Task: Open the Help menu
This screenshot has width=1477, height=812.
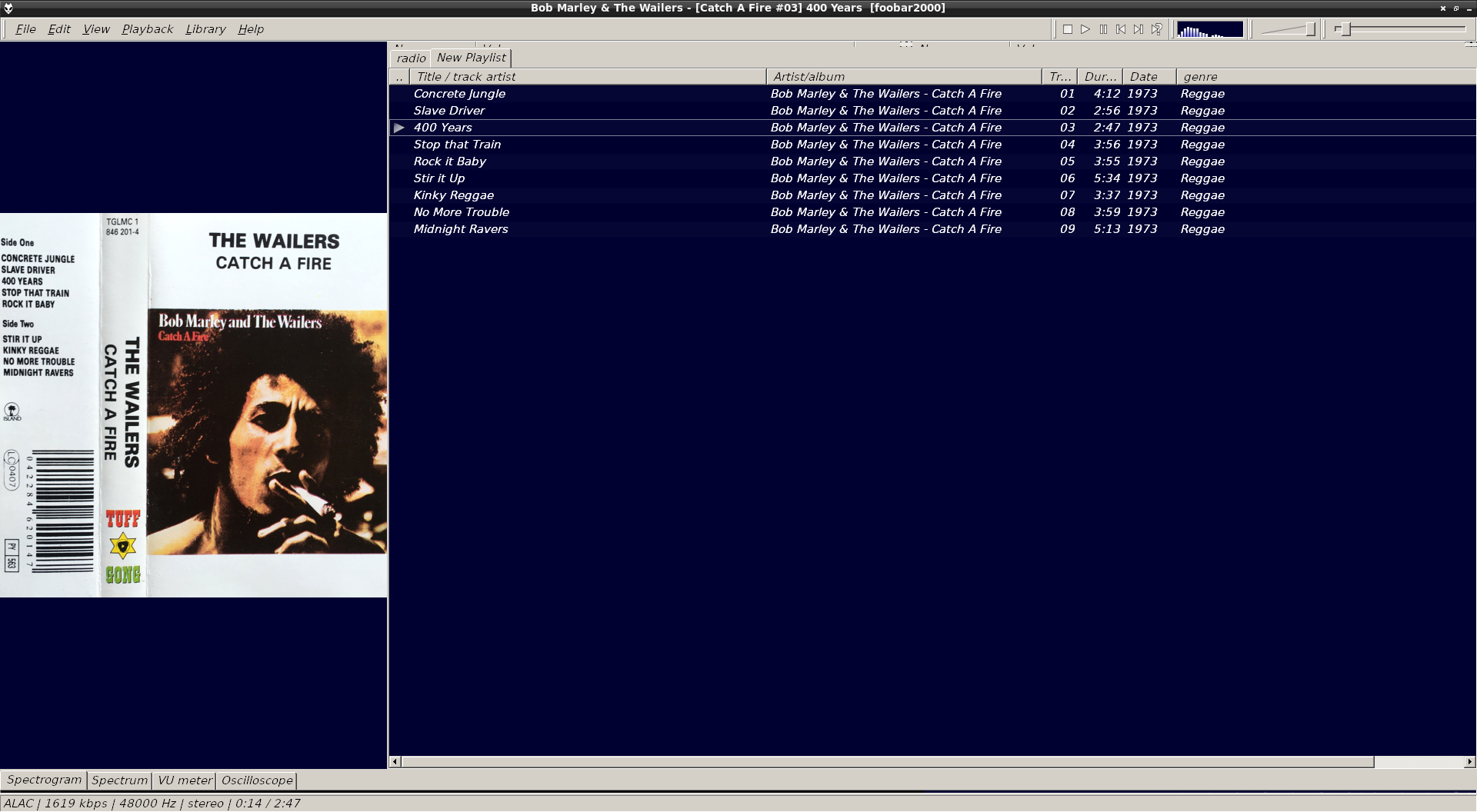Action: click(x=251, y=29)
